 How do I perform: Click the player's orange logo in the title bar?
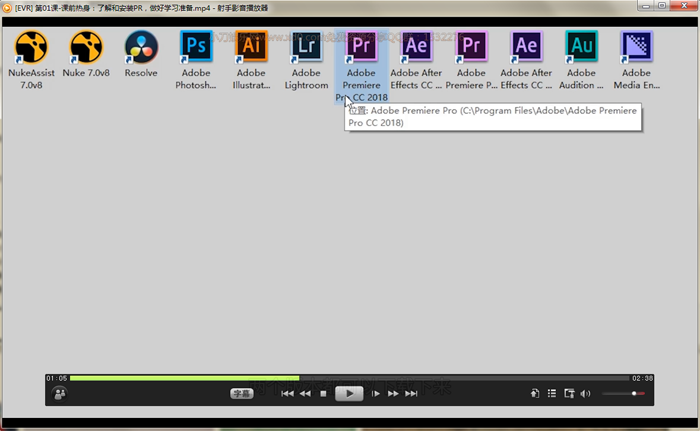[7, 8]
